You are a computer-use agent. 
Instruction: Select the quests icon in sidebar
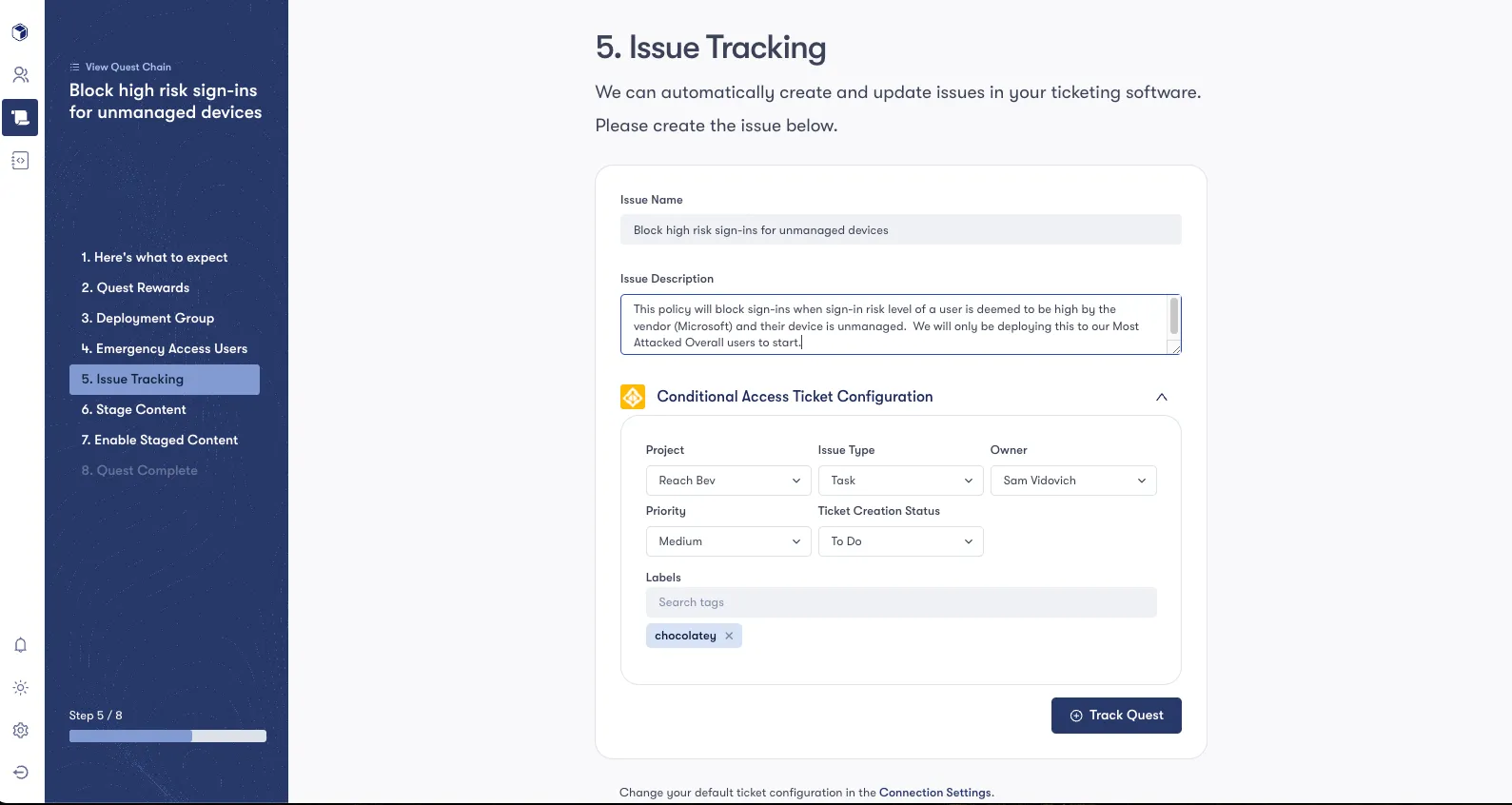pos(20,117)
